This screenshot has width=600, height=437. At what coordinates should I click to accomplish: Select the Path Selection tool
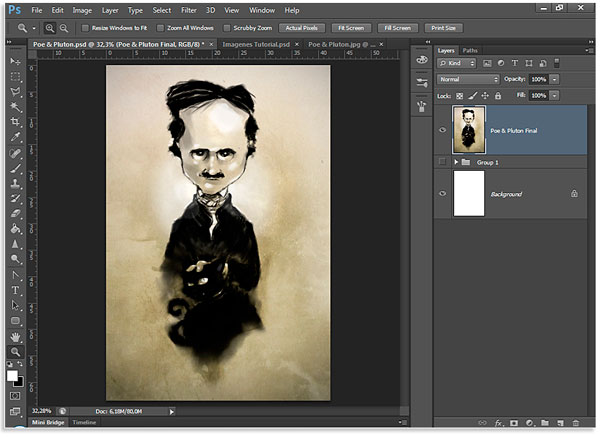coord(15,305)
